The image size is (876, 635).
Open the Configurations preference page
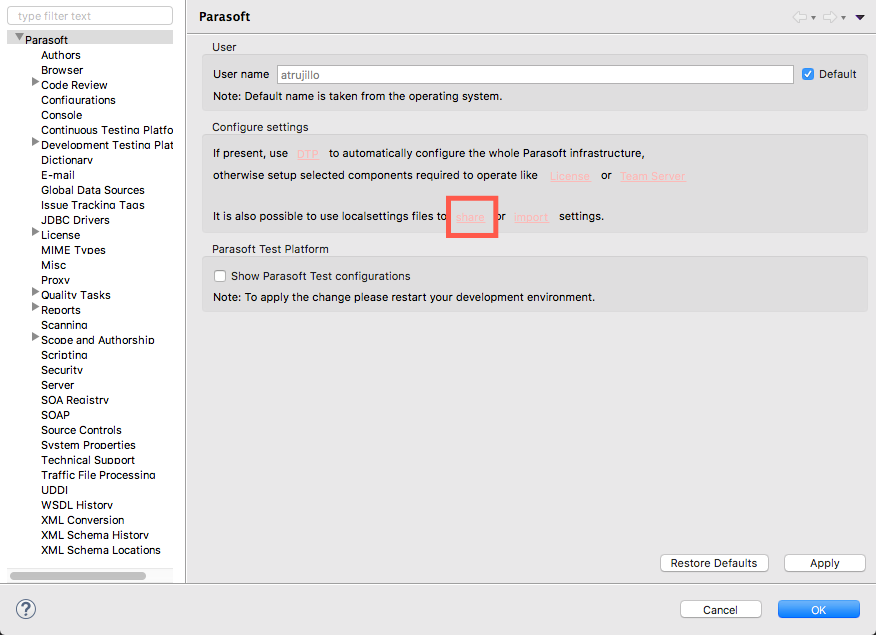78,100
